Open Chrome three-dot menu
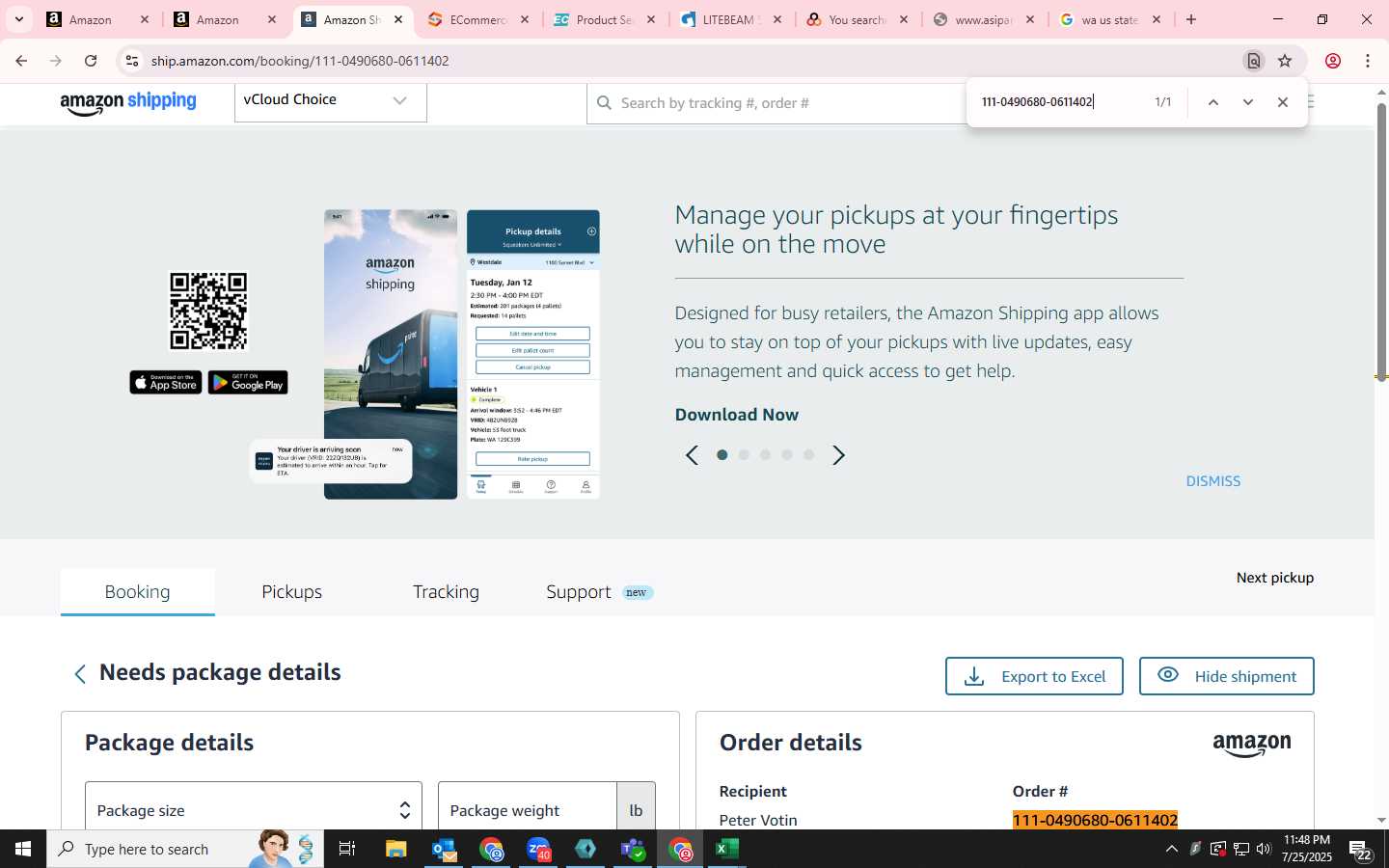Image resolution: width=1389 pixels, height=868 pixels. 1368,61
